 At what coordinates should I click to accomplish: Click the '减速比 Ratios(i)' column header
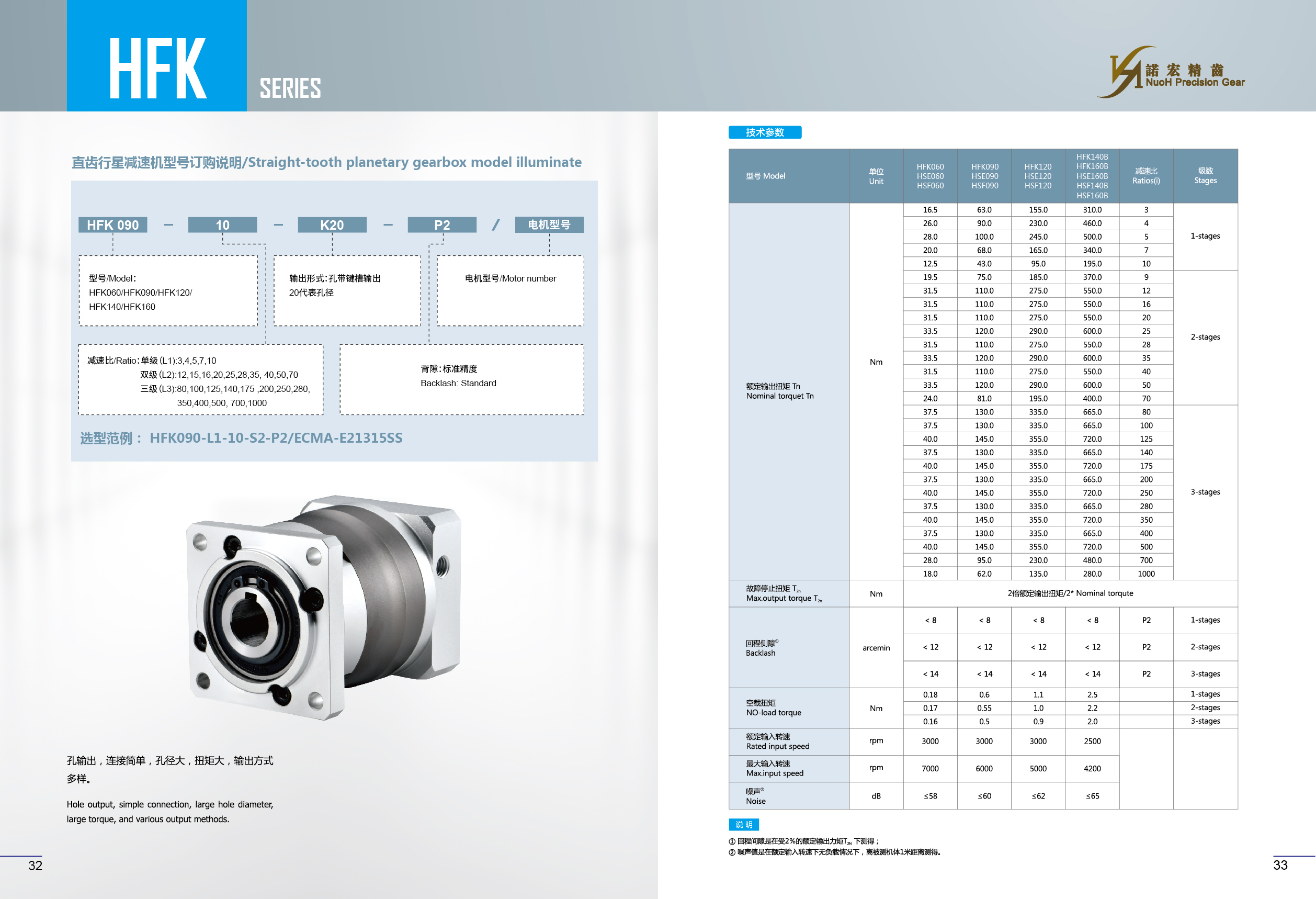(x=1146, y=176)
